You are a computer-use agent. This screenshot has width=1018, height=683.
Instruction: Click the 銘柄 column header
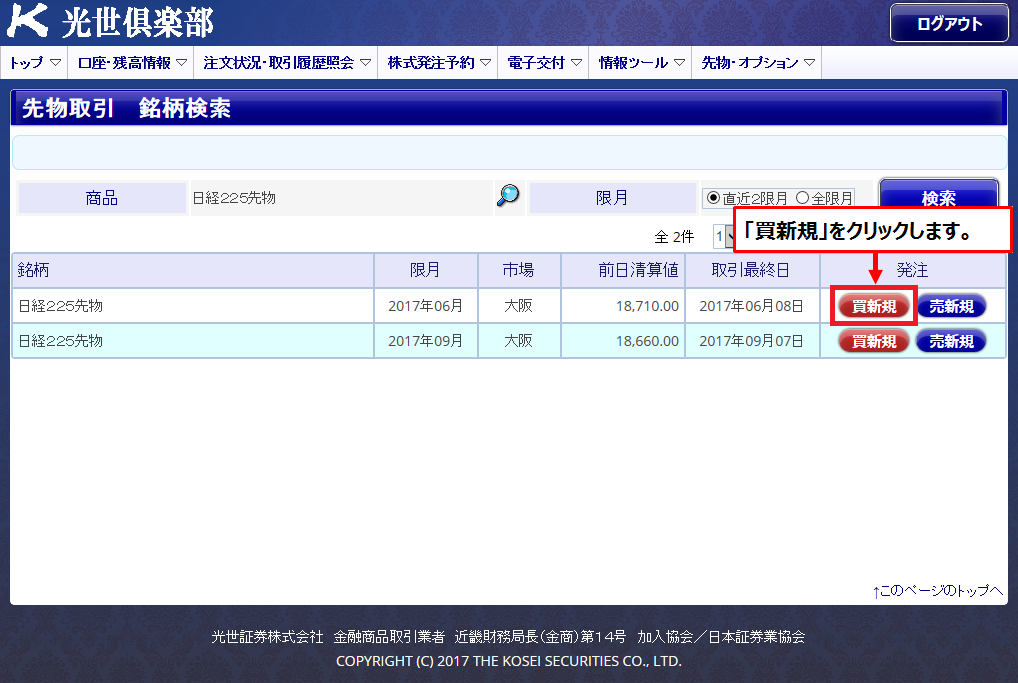[193, 270]
